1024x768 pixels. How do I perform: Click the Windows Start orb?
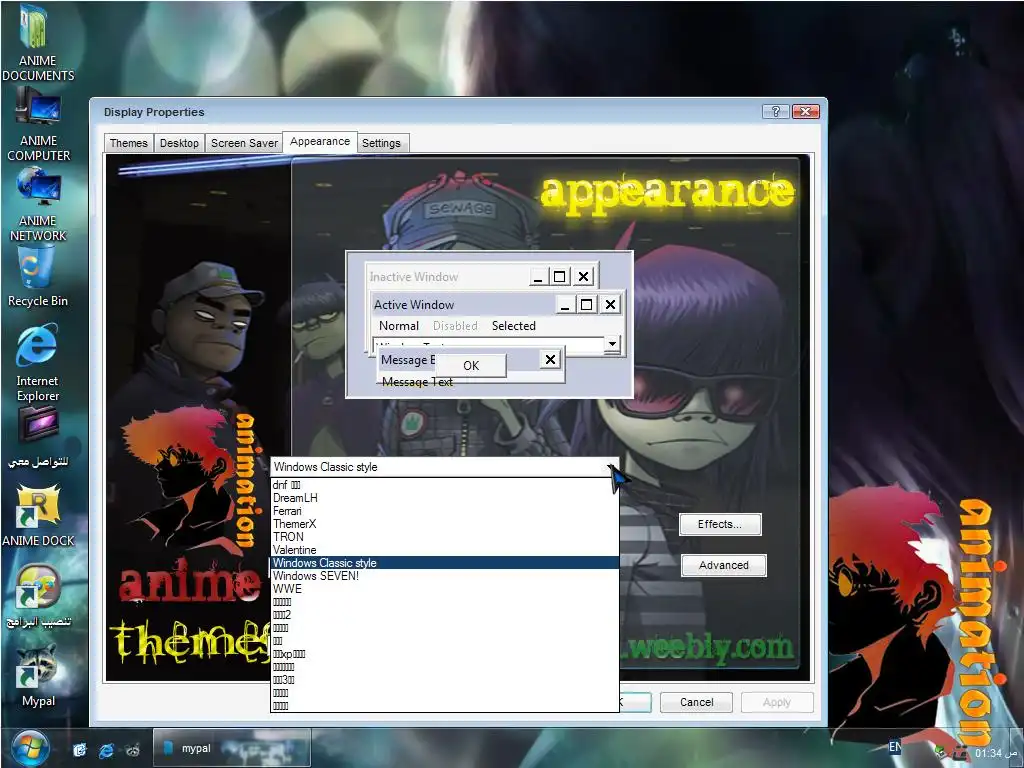[x=30, y=748]
